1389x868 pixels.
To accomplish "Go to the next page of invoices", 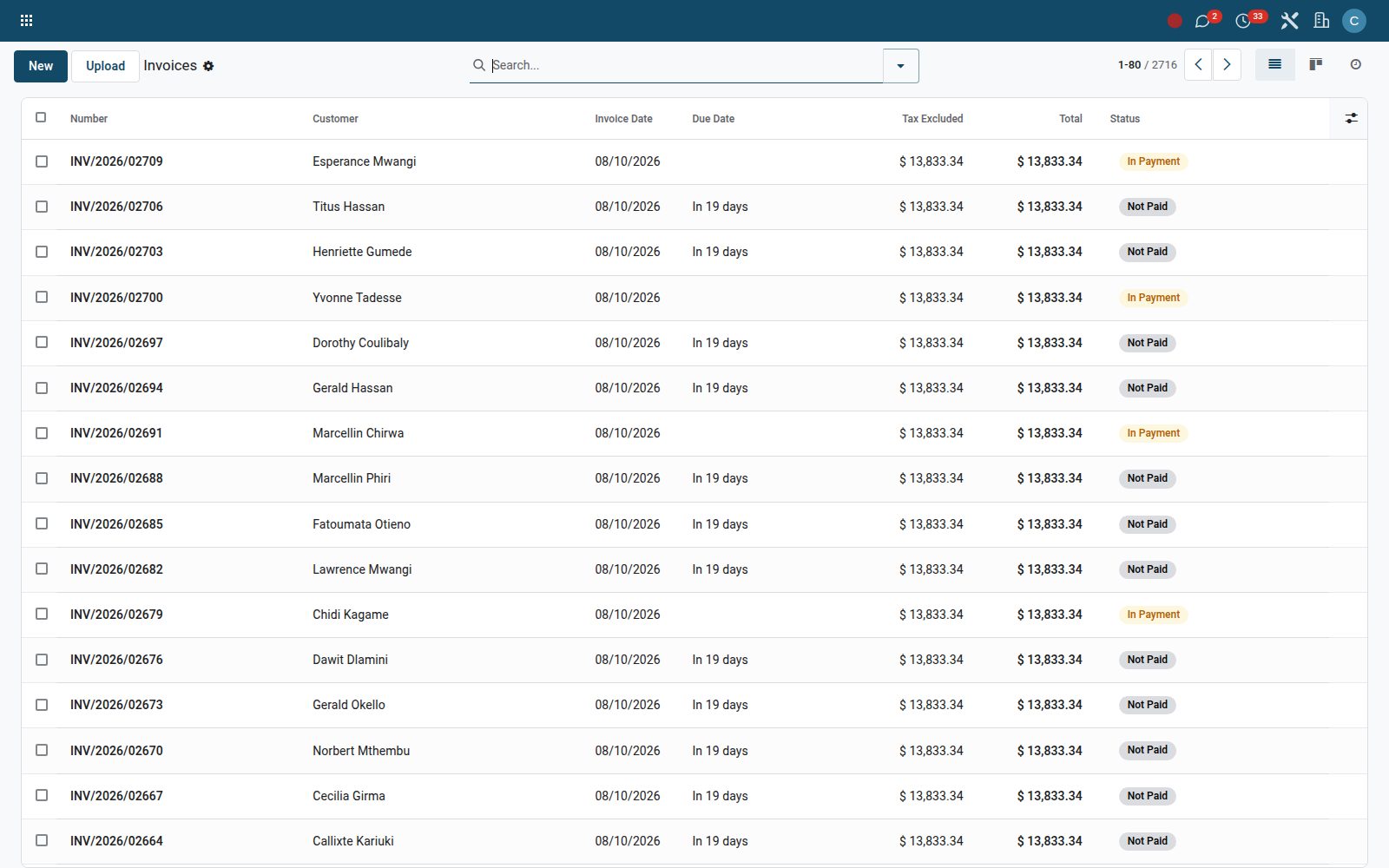I will tap(1227, 65).
